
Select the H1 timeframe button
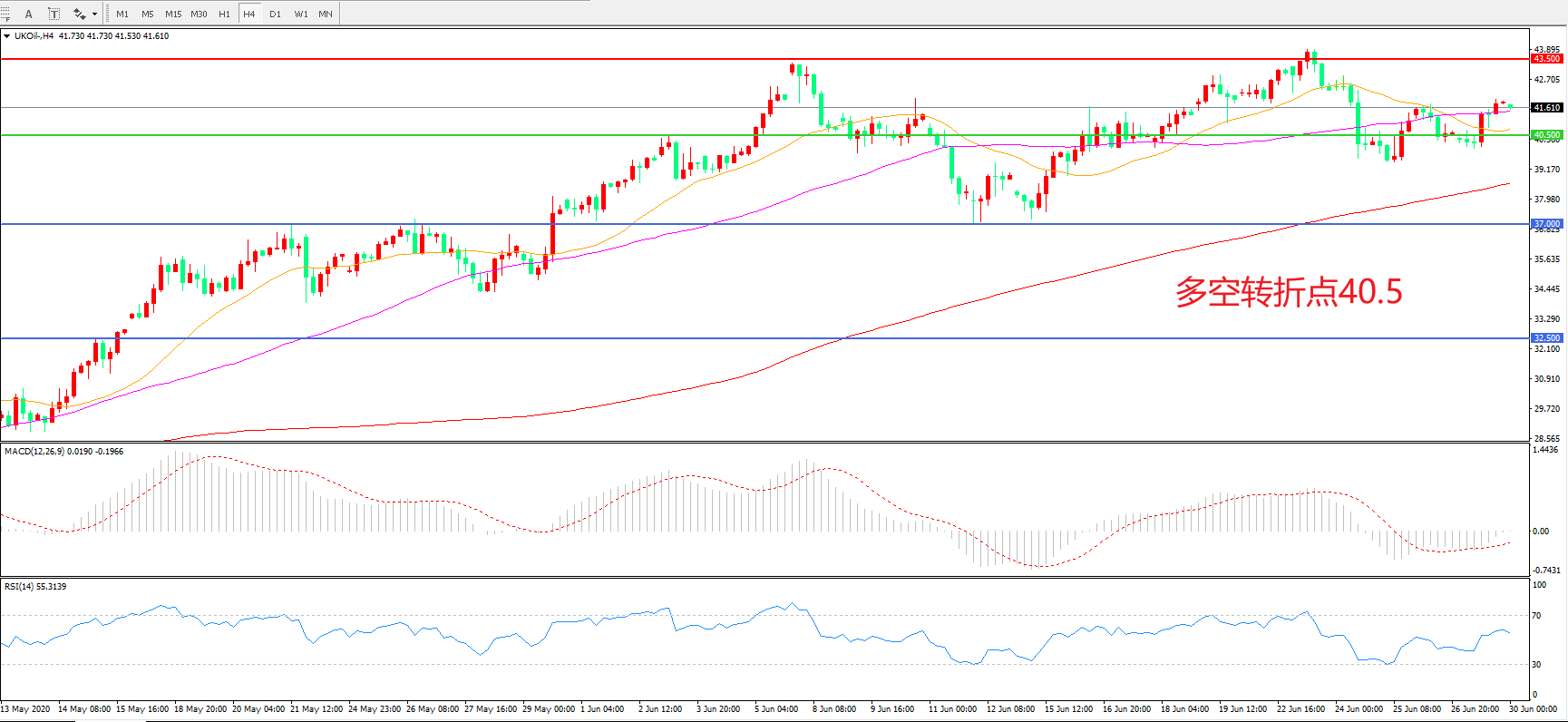(224, 14)
